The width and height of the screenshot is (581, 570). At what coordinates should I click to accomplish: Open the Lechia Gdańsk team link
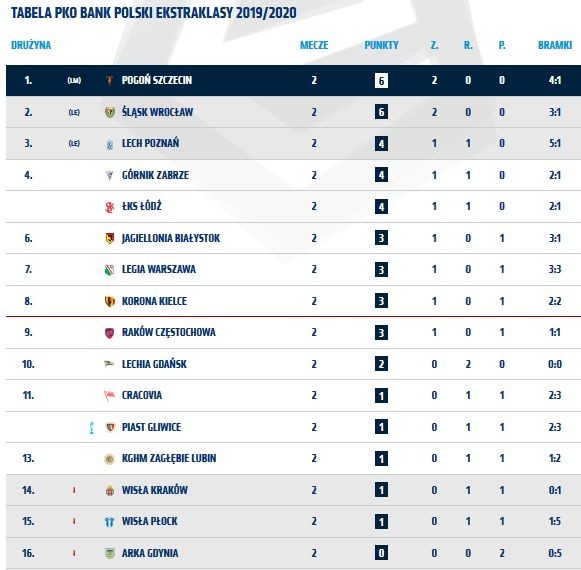tap(154, 364)
